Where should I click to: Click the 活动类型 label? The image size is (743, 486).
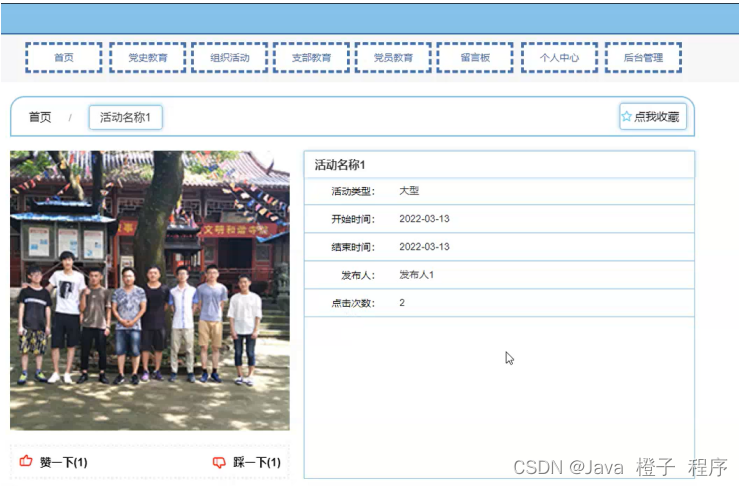tap(353, 191)
